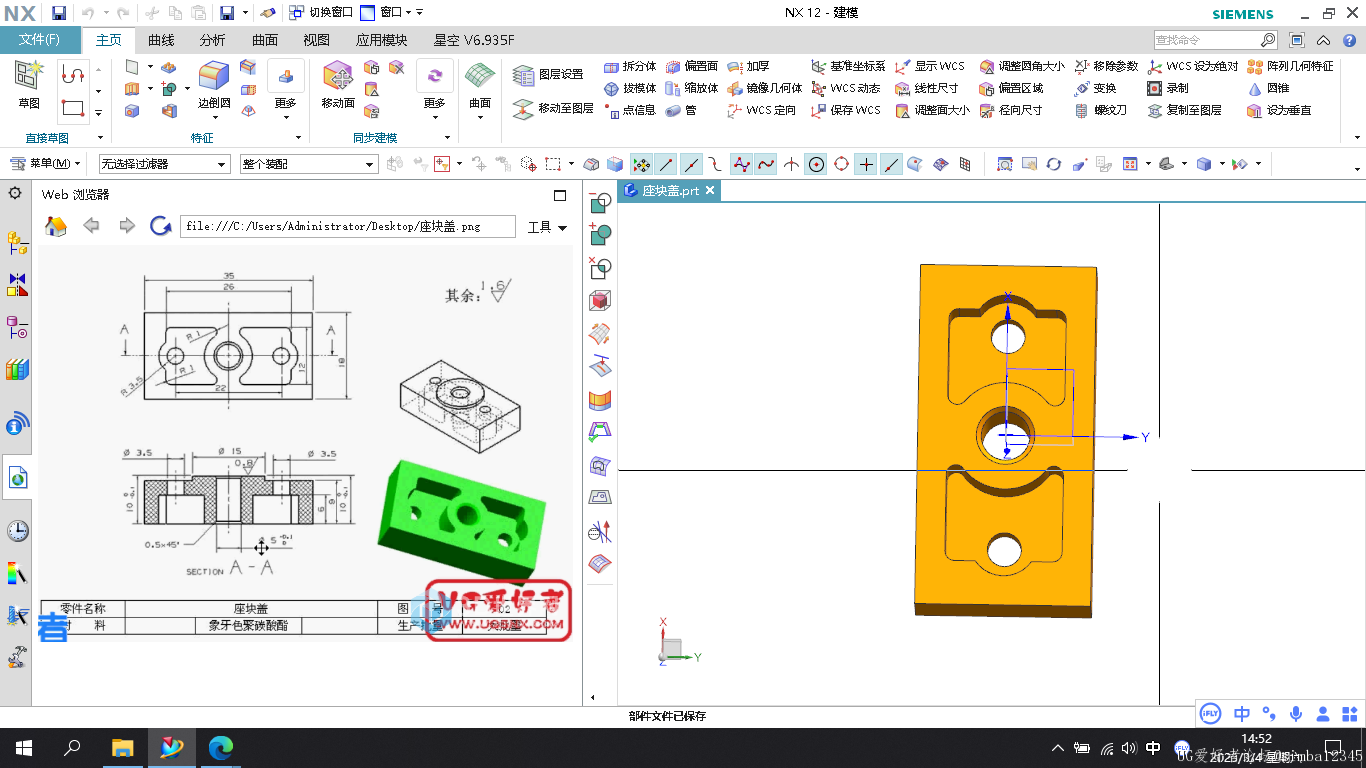
Task: Click 设为垂直 command
Action: [1279, 110]
